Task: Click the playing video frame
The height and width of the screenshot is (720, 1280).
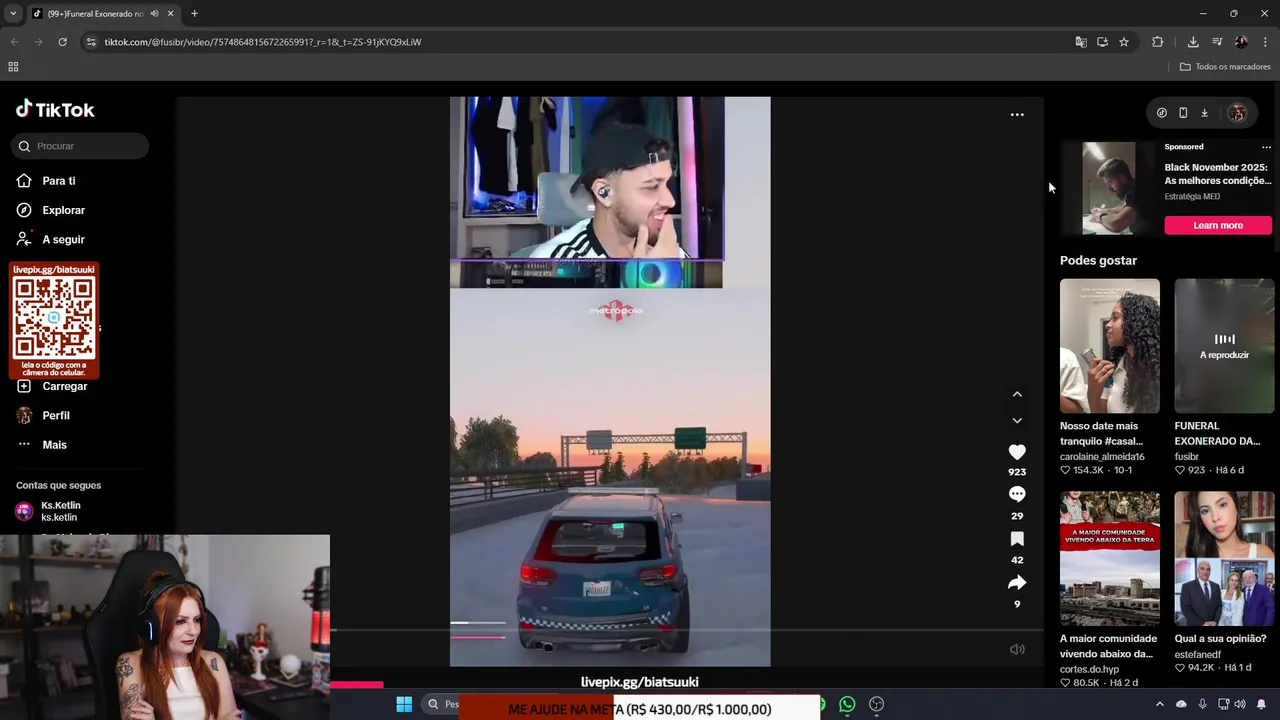Action: pos(610,381)
